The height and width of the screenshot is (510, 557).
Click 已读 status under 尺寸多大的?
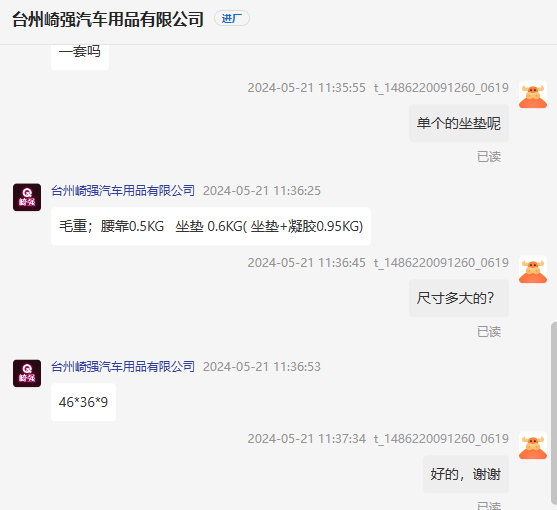[x=489, y=332]
